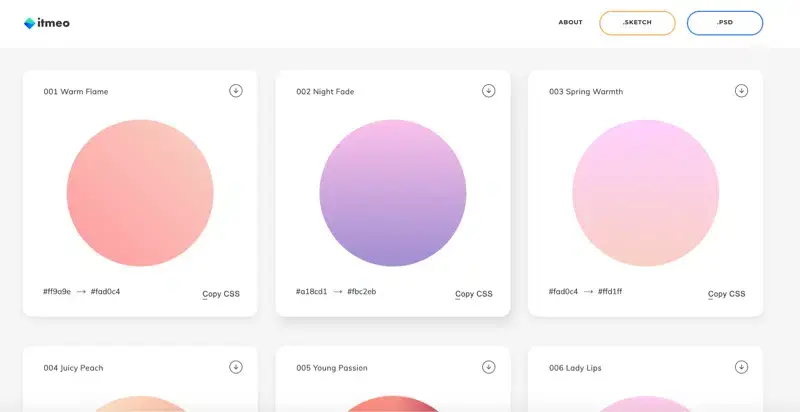Download the 005 Young Passion gradient
The width and height of the screenshot is (800, 412).
click(x=488, y=367)
